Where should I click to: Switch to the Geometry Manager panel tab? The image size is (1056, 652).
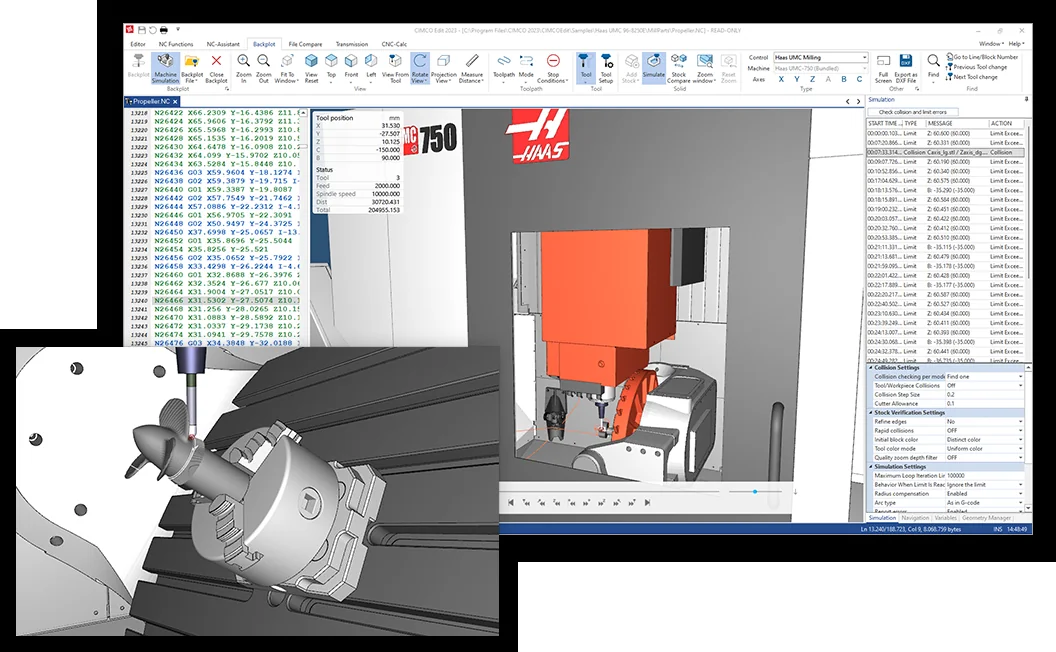987,518
